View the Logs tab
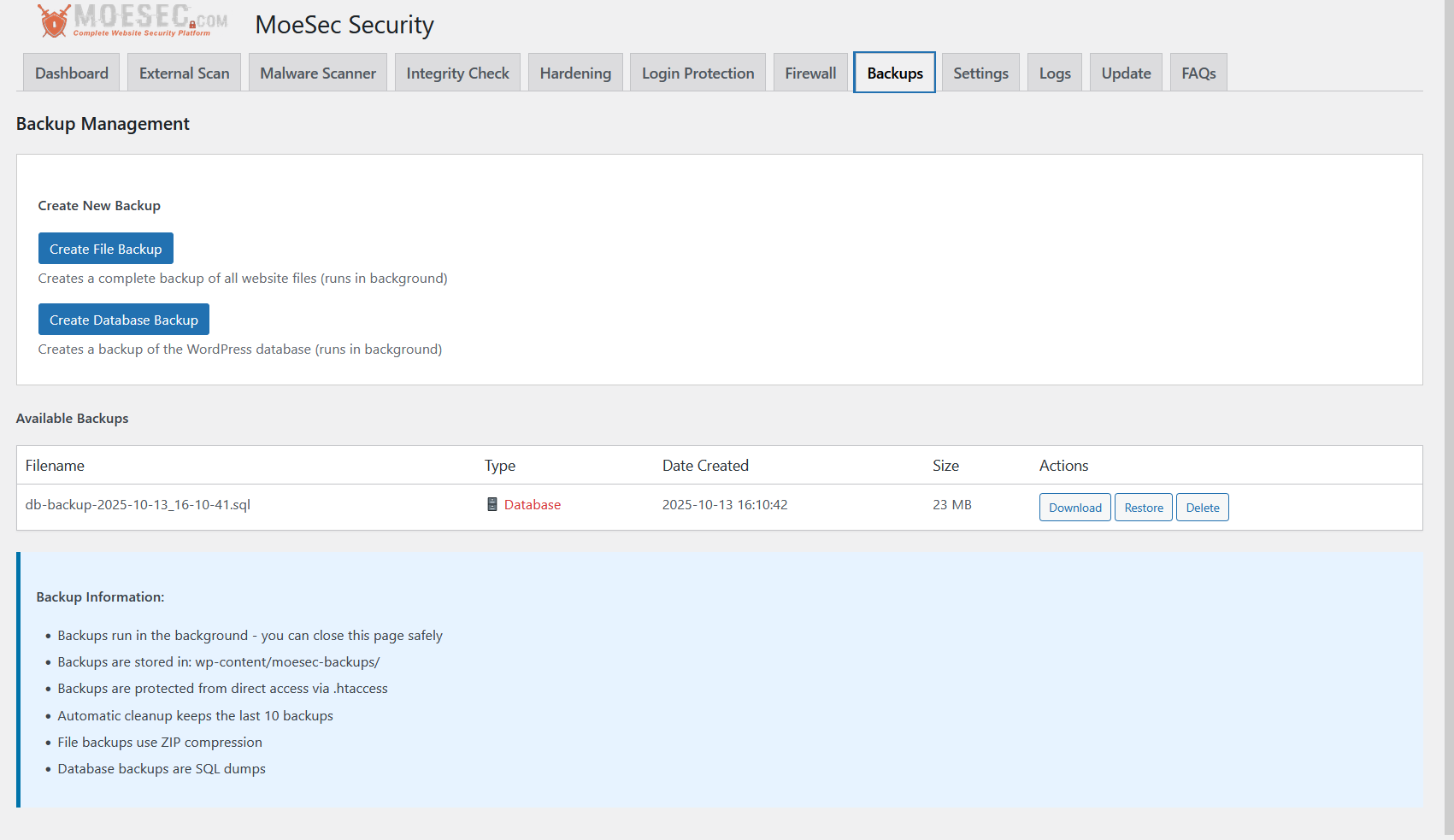This screenshot has height=840, width=1454. click(1055, 73)
